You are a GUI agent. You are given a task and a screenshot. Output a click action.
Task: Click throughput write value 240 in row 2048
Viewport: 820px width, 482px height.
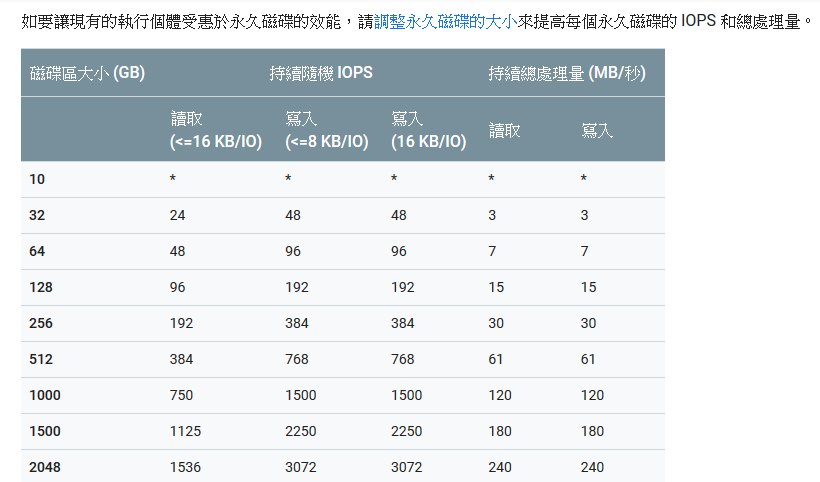tap(592, 467)
